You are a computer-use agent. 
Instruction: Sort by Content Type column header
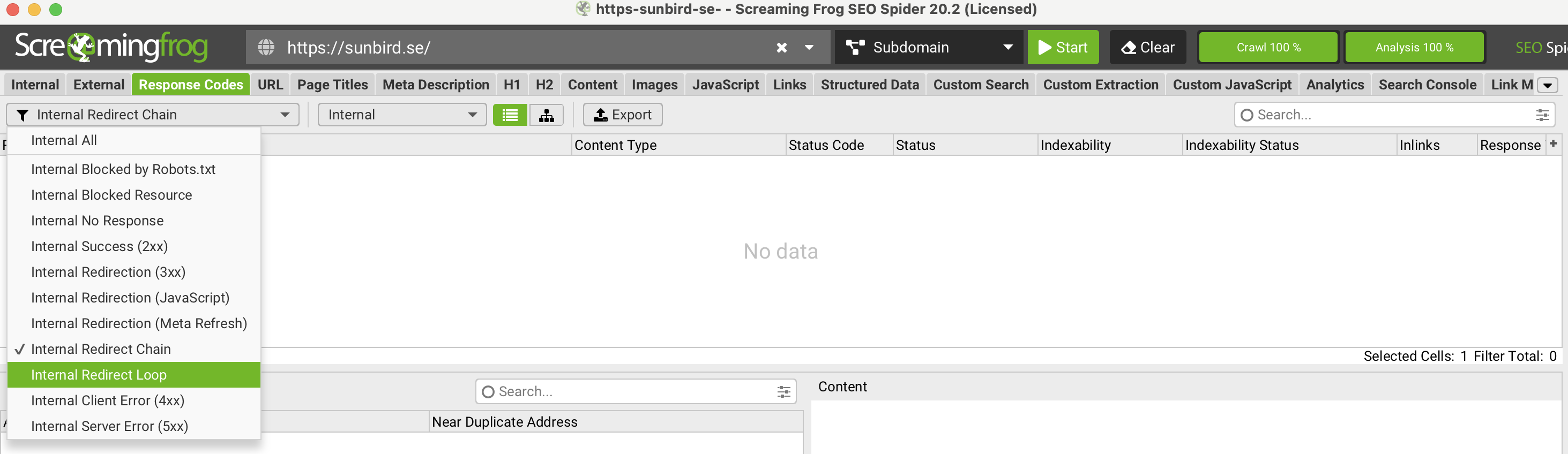click(x=678, y=145)
